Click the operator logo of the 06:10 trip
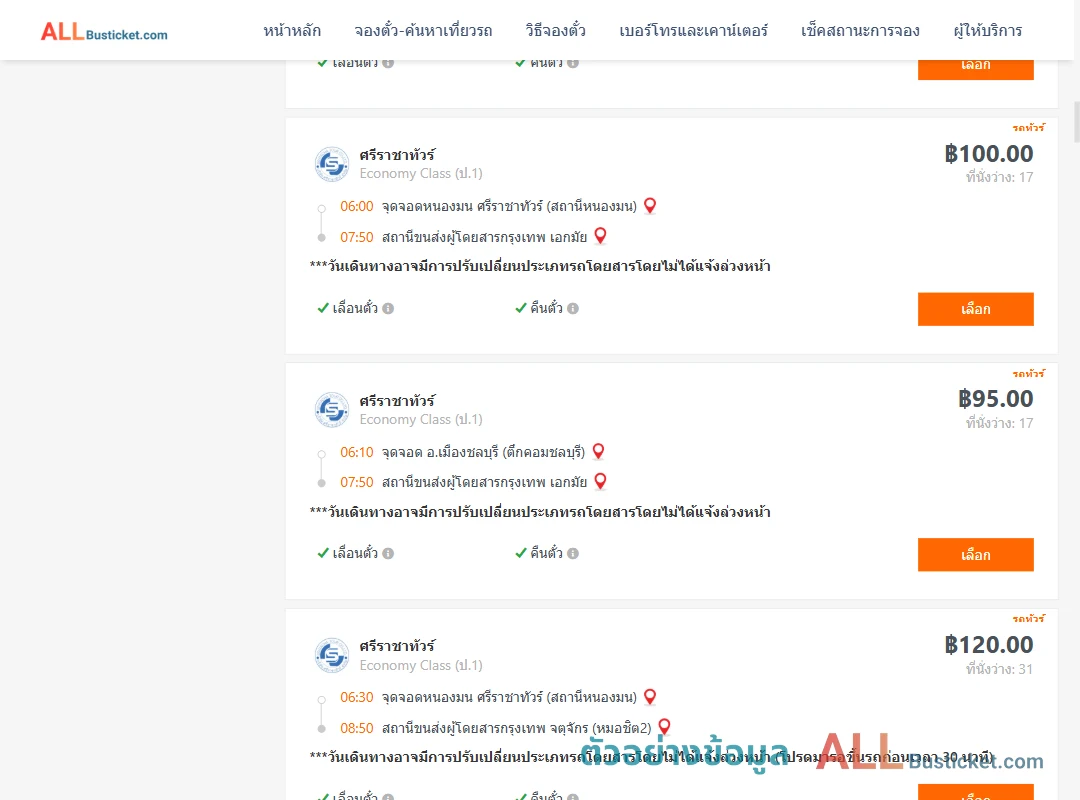Viewport: 1080px width, 800px height. [332, 410]
